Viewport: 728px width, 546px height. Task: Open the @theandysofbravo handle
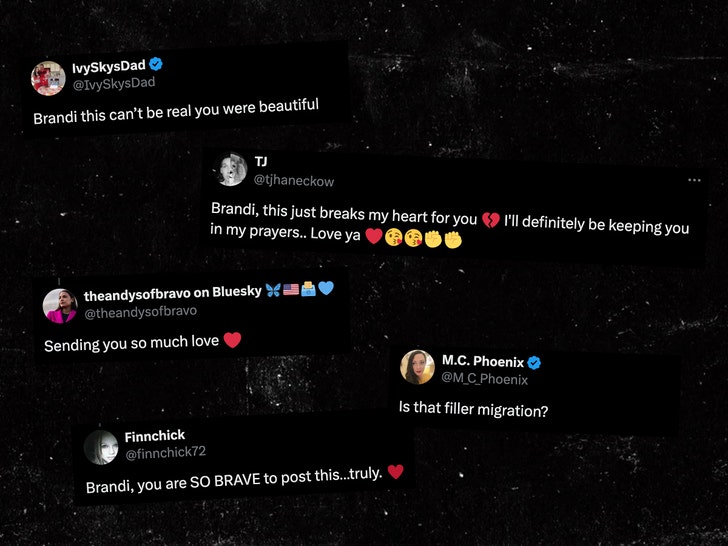(141, 312)
